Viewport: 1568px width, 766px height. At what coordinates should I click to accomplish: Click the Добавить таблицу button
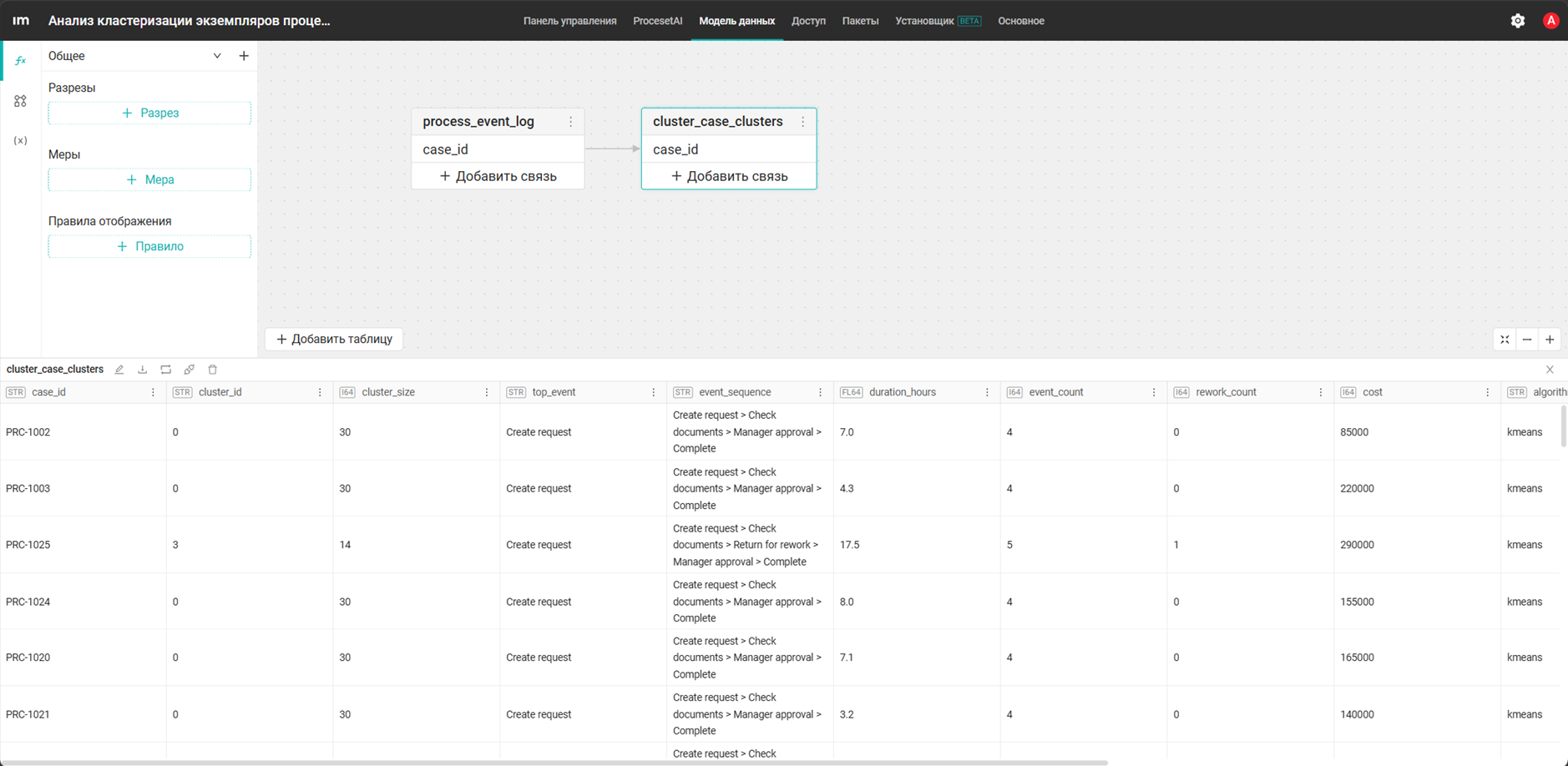coord(334,339)
